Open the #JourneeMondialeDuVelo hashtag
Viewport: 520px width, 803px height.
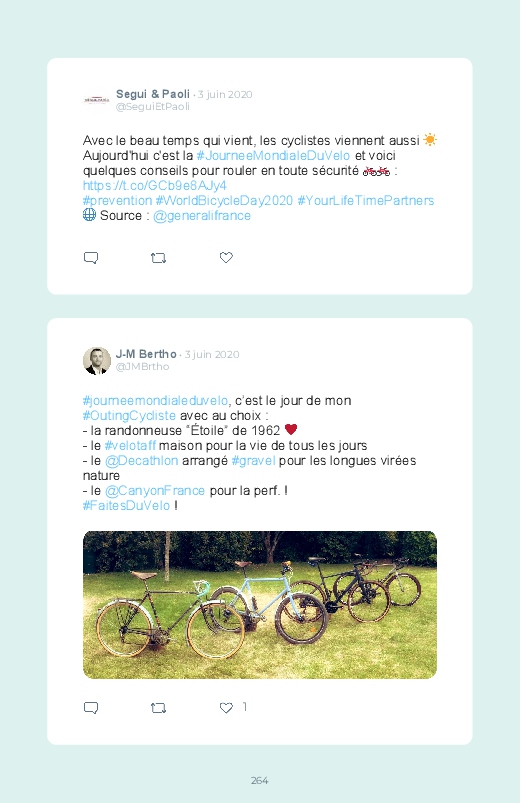click(x=273, y=156)
